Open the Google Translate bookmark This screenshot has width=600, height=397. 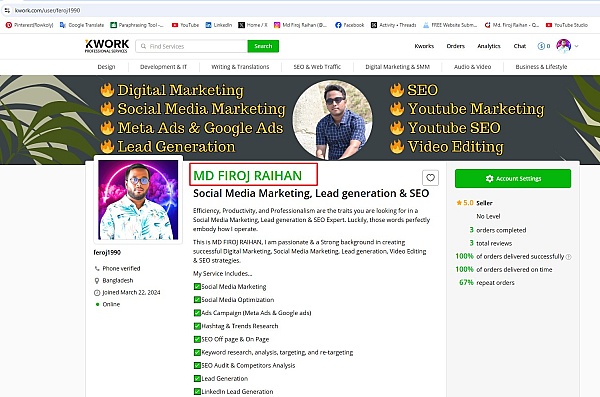(x=82, y=25)
